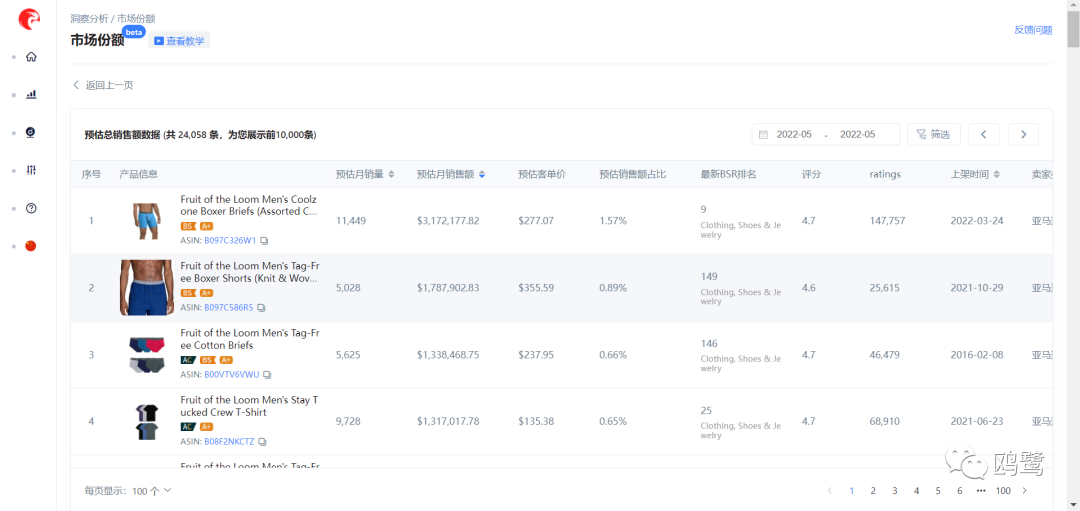Click A+ badge on Boxer Shorts row

[207, 293]
